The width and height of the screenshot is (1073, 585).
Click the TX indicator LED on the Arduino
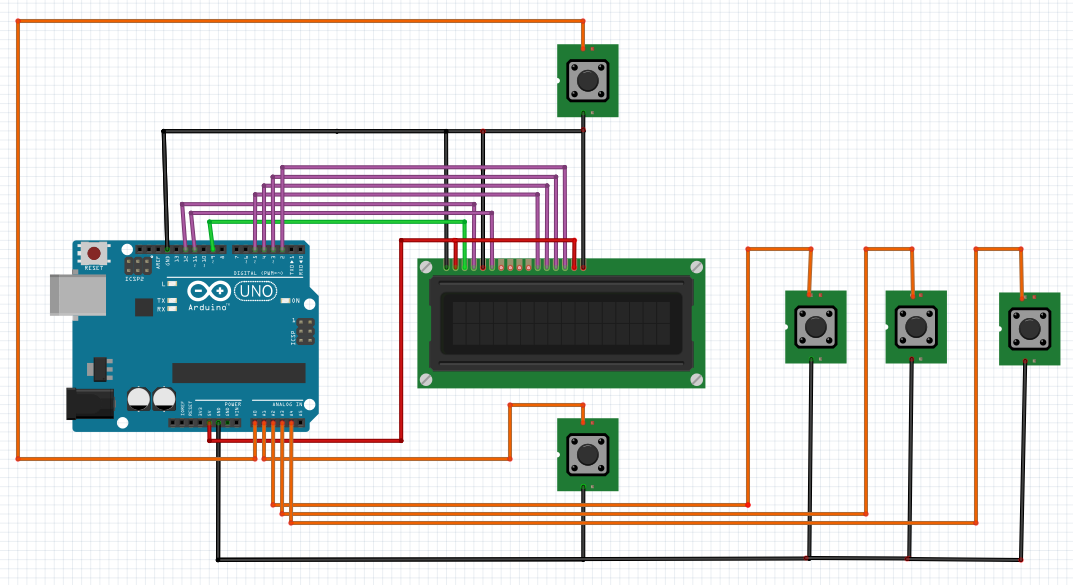tap(172, 300)
